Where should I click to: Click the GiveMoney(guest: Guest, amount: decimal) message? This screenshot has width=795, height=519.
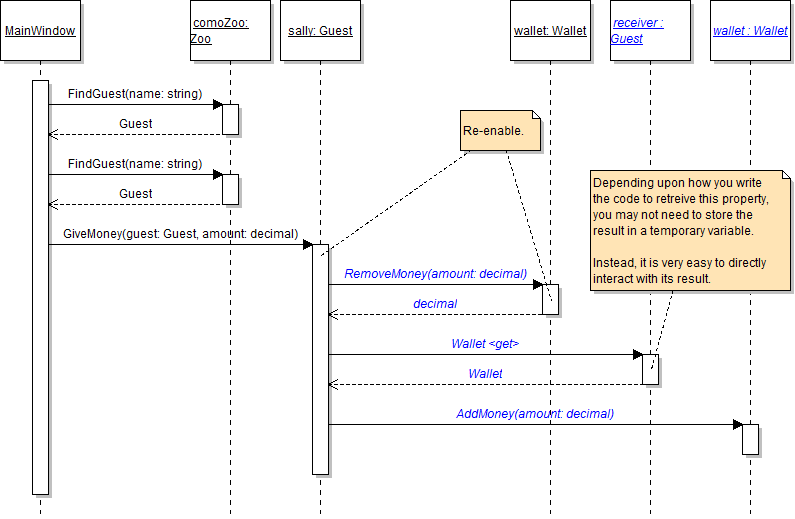tap(180, 234)
